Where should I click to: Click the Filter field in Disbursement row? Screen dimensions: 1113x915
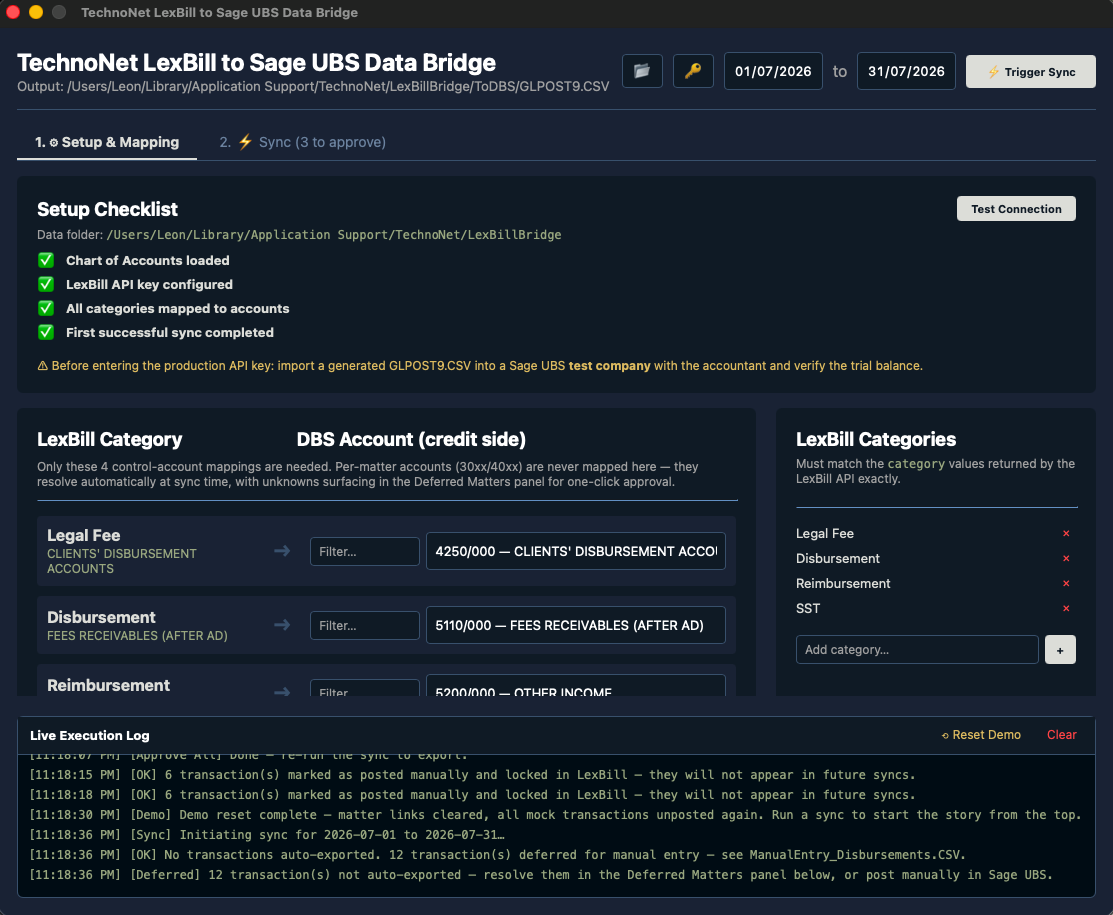tap(364, 625)
